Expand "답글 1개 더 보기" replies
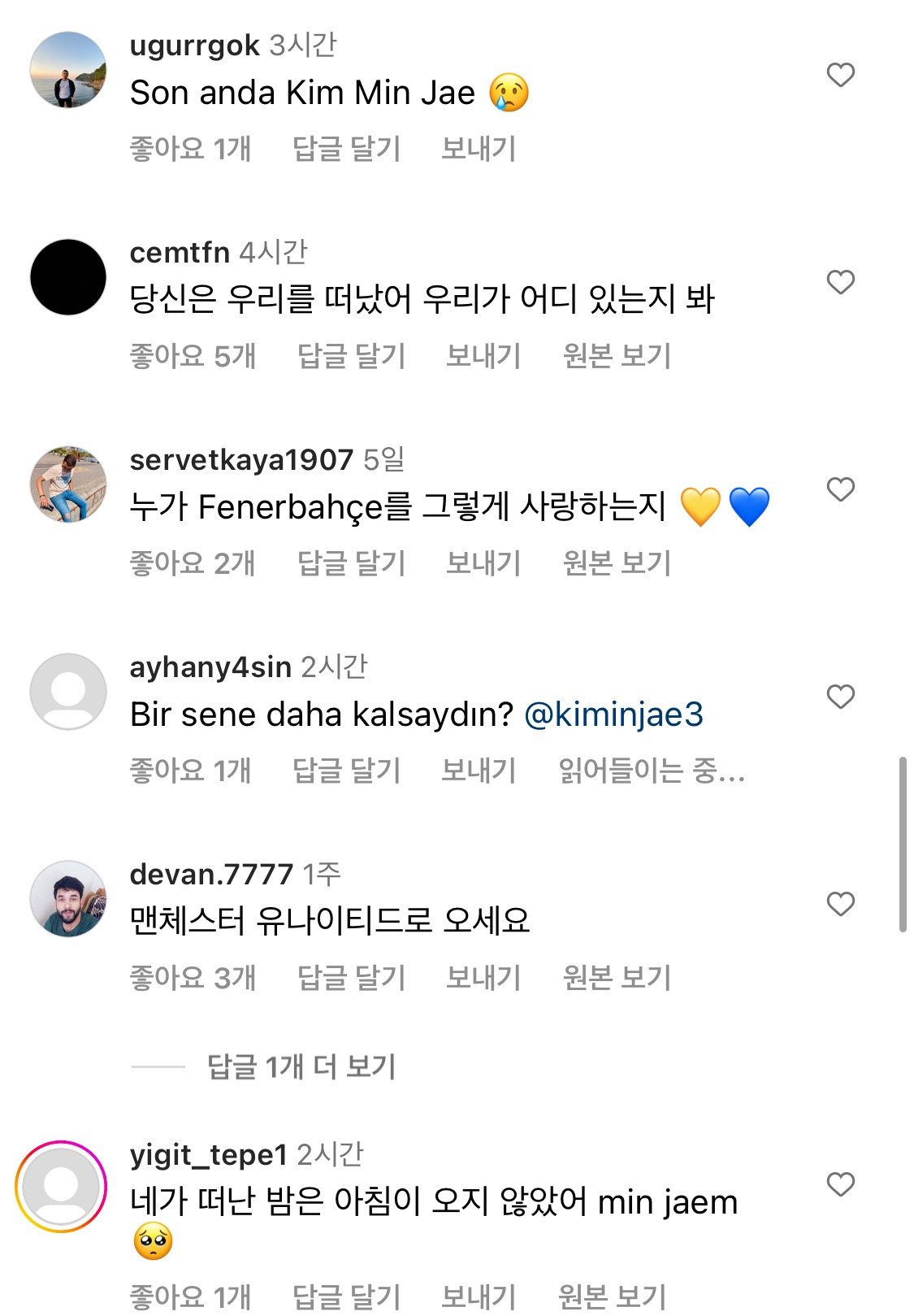Image resolution: width=914 pixels, height=1316 pixels. pyautogui.click(x=301, y=1066)
